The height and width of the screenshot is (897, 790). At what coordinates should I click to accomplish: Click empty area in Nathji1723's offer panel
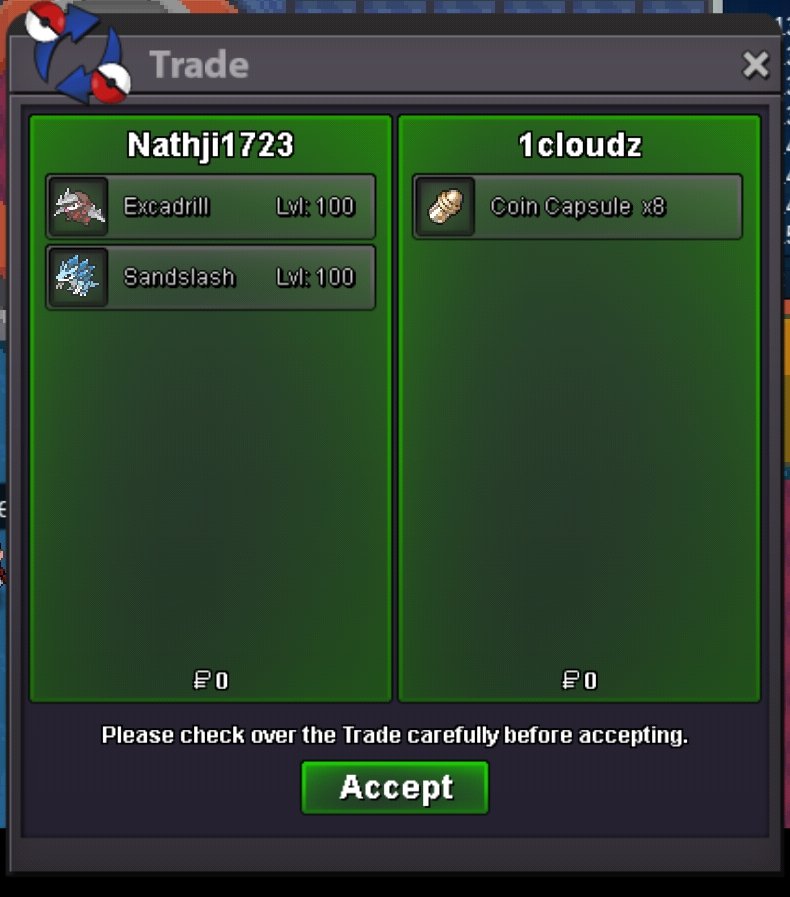coord(211,486)
